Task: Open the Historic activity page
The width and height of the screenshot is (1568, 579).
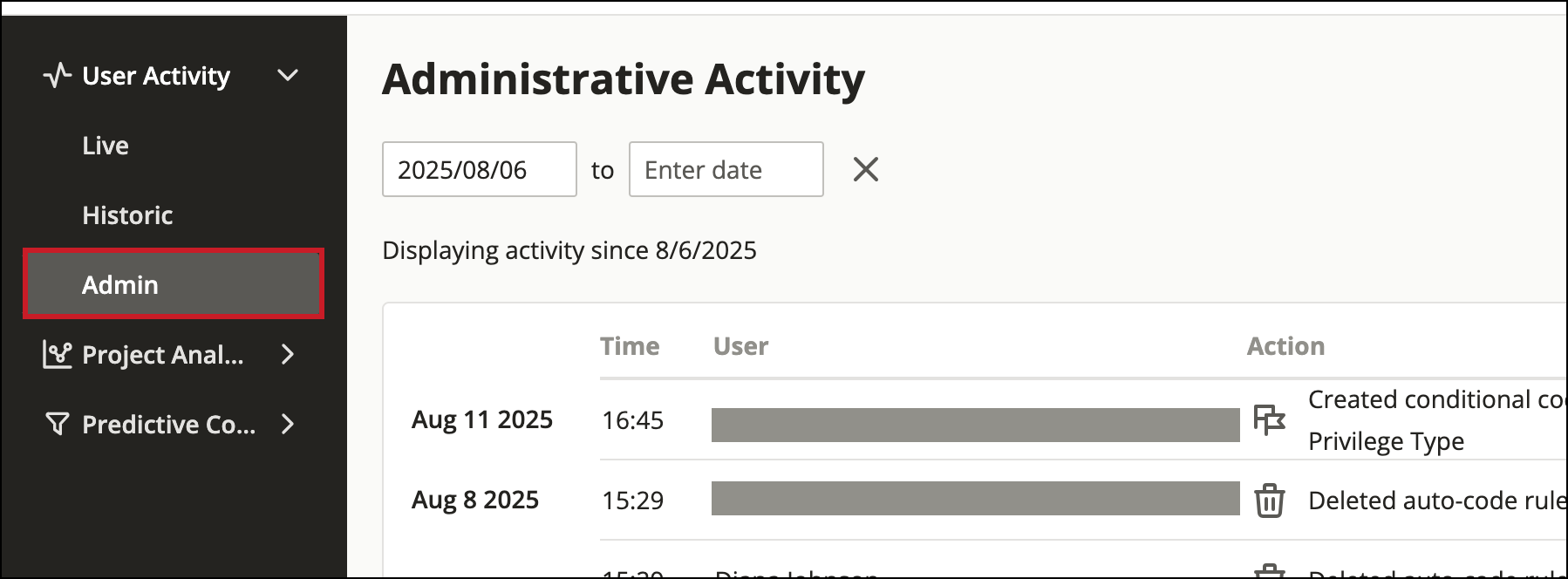Action: click(127, 215)
